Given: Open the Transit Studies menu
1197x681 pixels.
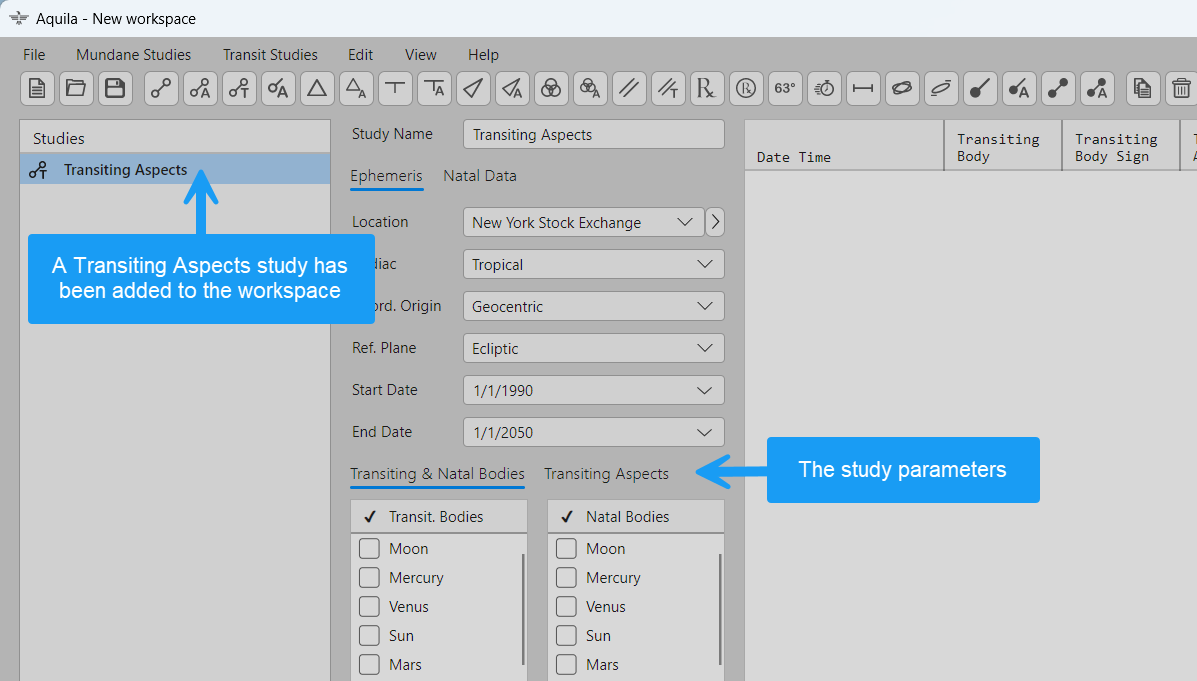Looking at the screenshot, I should pos(270,55).
